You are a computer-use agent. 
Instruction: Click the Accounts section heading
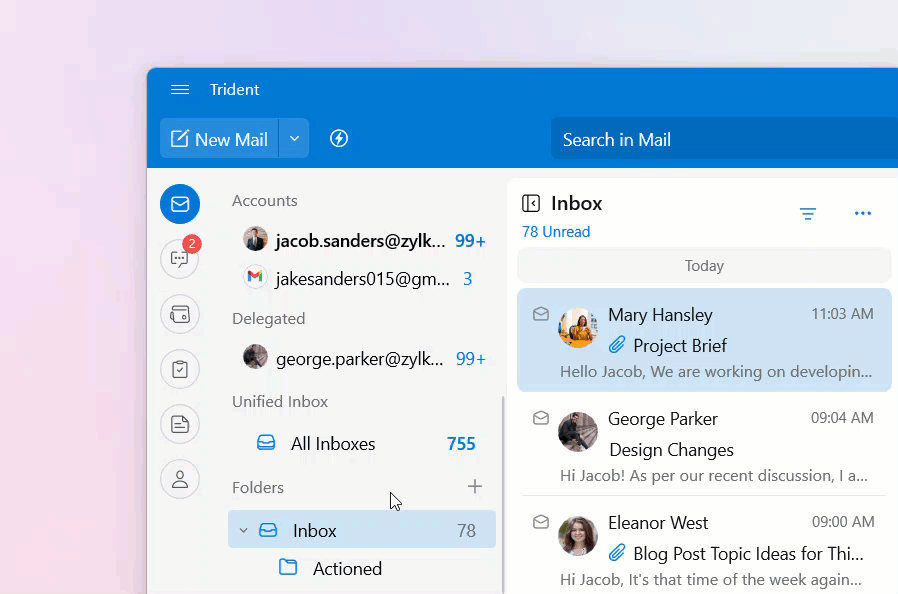pos(265,201)
